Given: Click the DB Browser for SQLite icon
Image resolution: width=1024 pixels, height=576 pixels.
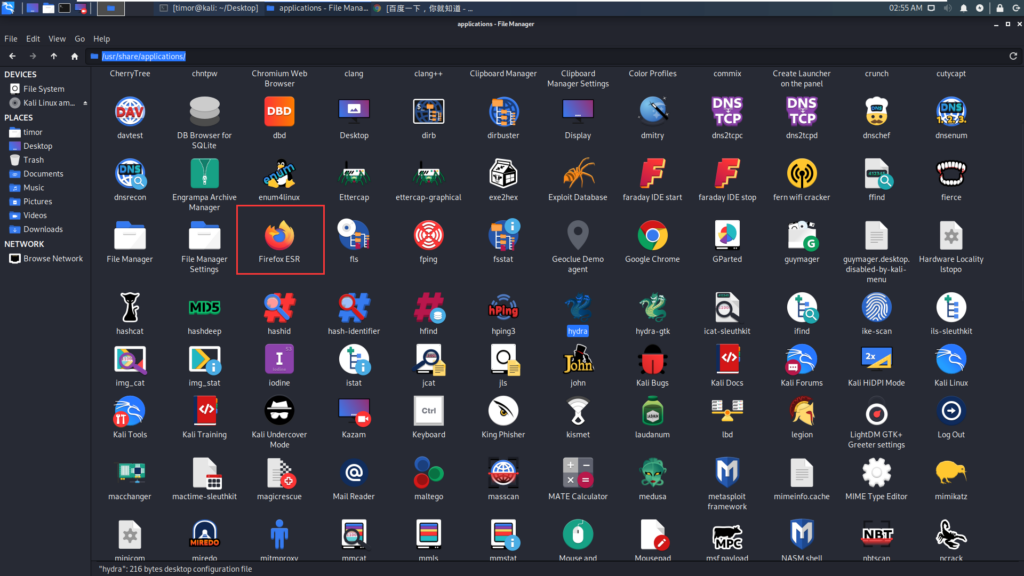Looking at the screenshot, I should tap(204, 112).
